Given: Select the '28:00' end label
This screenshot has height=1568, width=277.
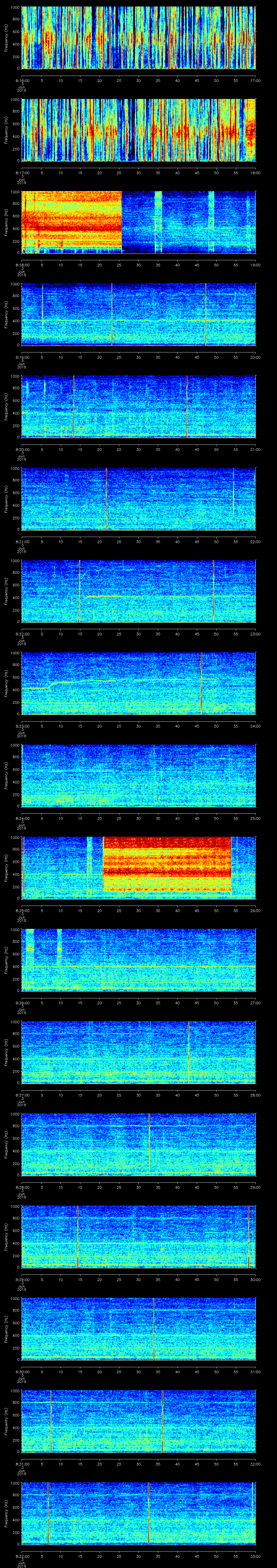Looking at the screenshot, I should coord(255,1095).
